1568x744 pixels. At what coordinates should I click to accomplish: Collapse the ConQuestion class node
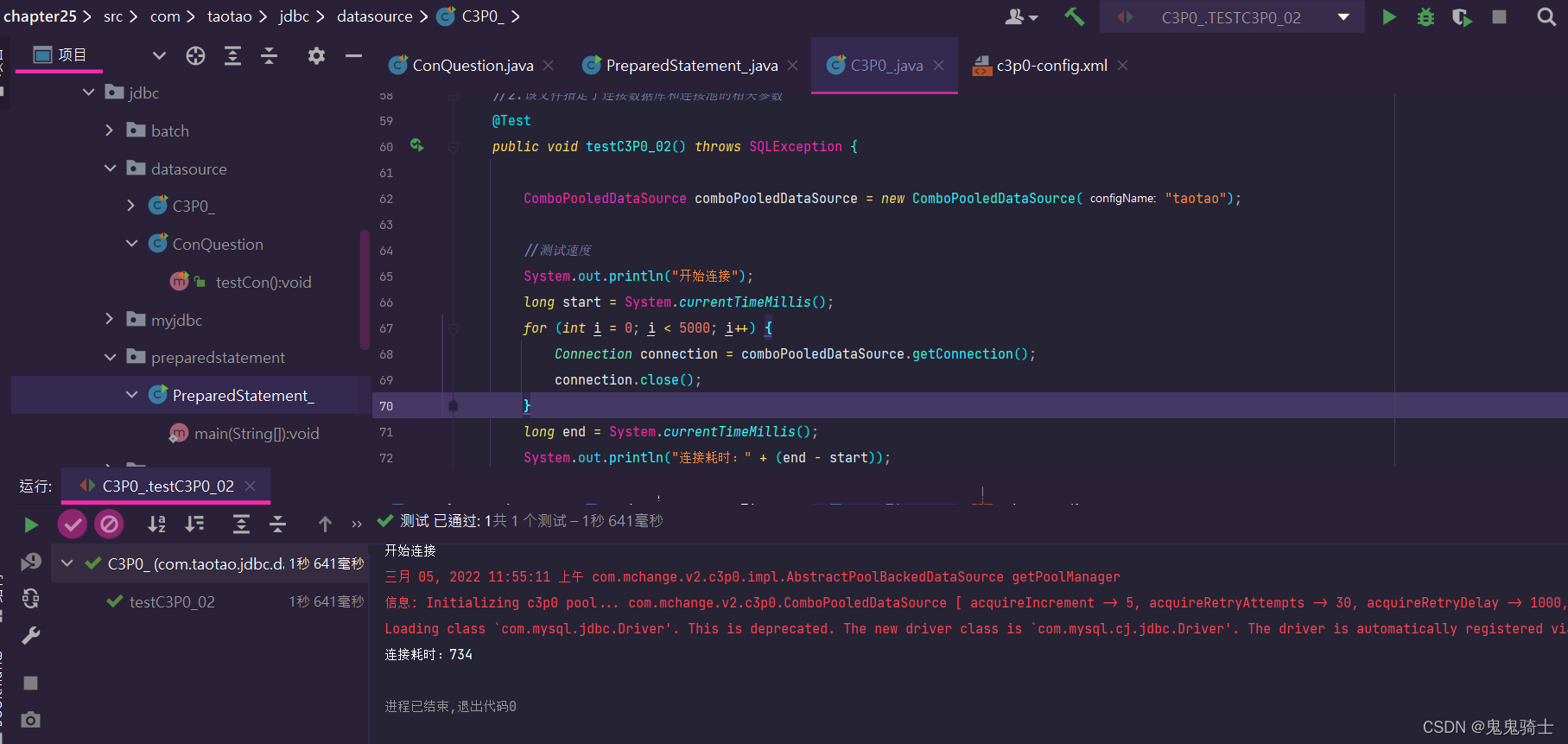(x=131, y=244)
